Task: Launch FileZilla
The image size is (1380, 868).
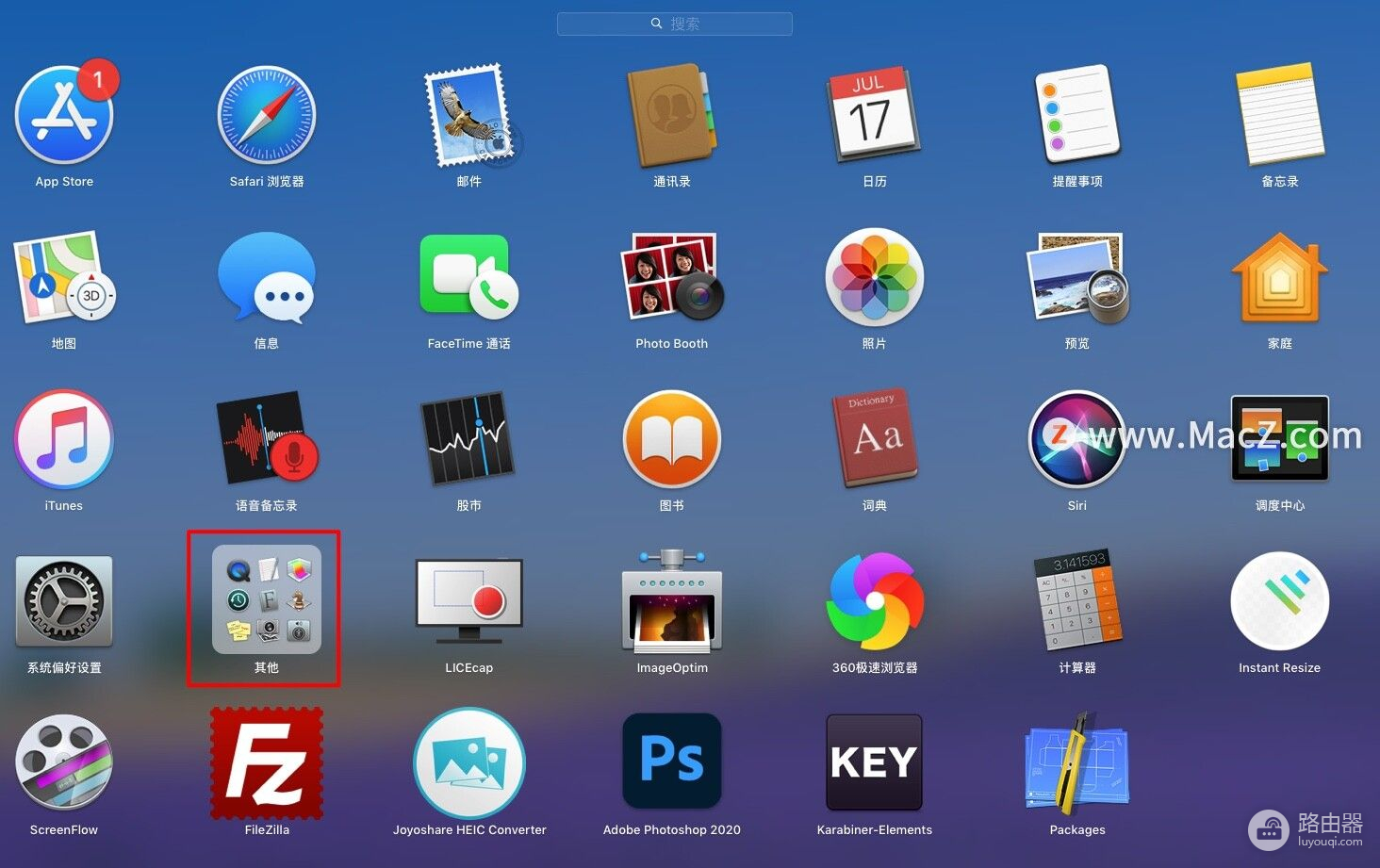Action: 267,763
